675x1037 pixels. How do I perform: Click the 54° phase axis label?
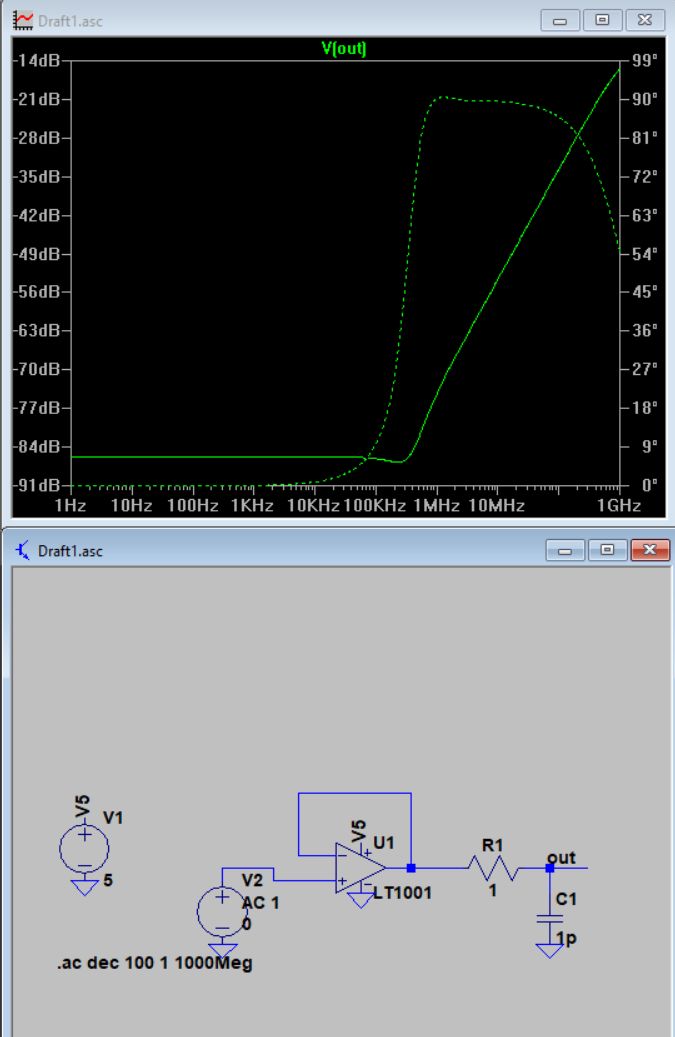coord(645,254)
